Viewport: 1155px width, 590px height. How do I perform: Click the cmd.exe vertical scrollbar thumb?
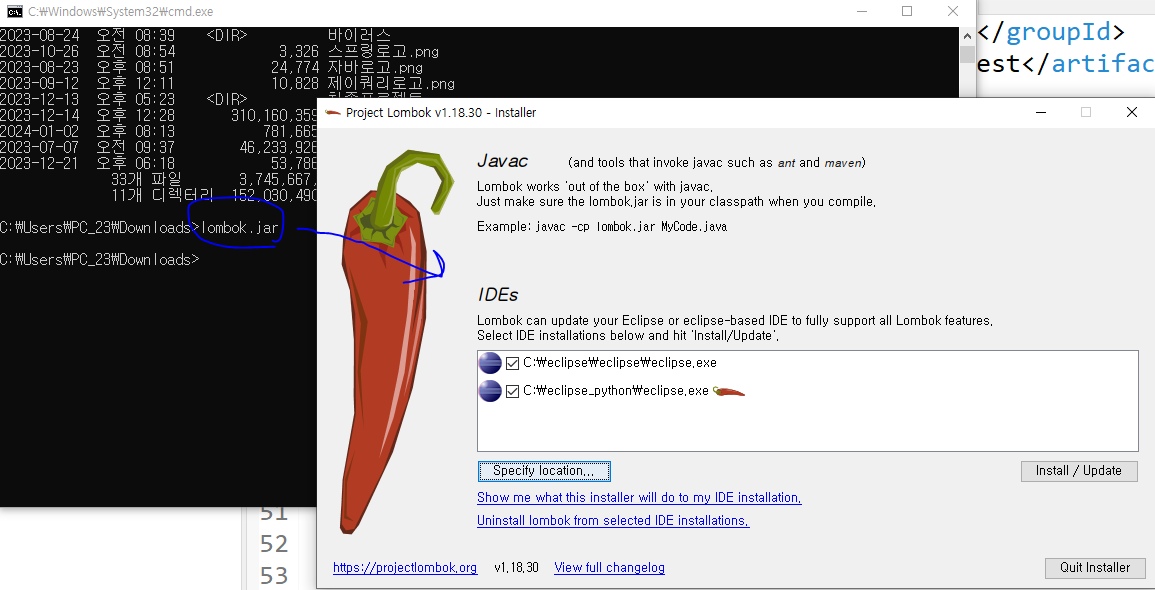[x=967, y=55]
